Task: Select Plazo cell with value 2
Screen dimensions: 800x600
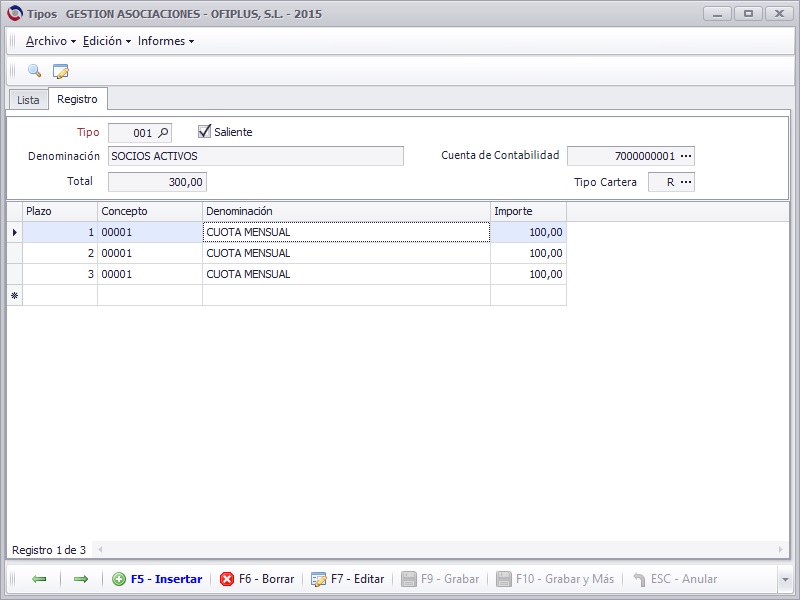Action: pos(60,253)
